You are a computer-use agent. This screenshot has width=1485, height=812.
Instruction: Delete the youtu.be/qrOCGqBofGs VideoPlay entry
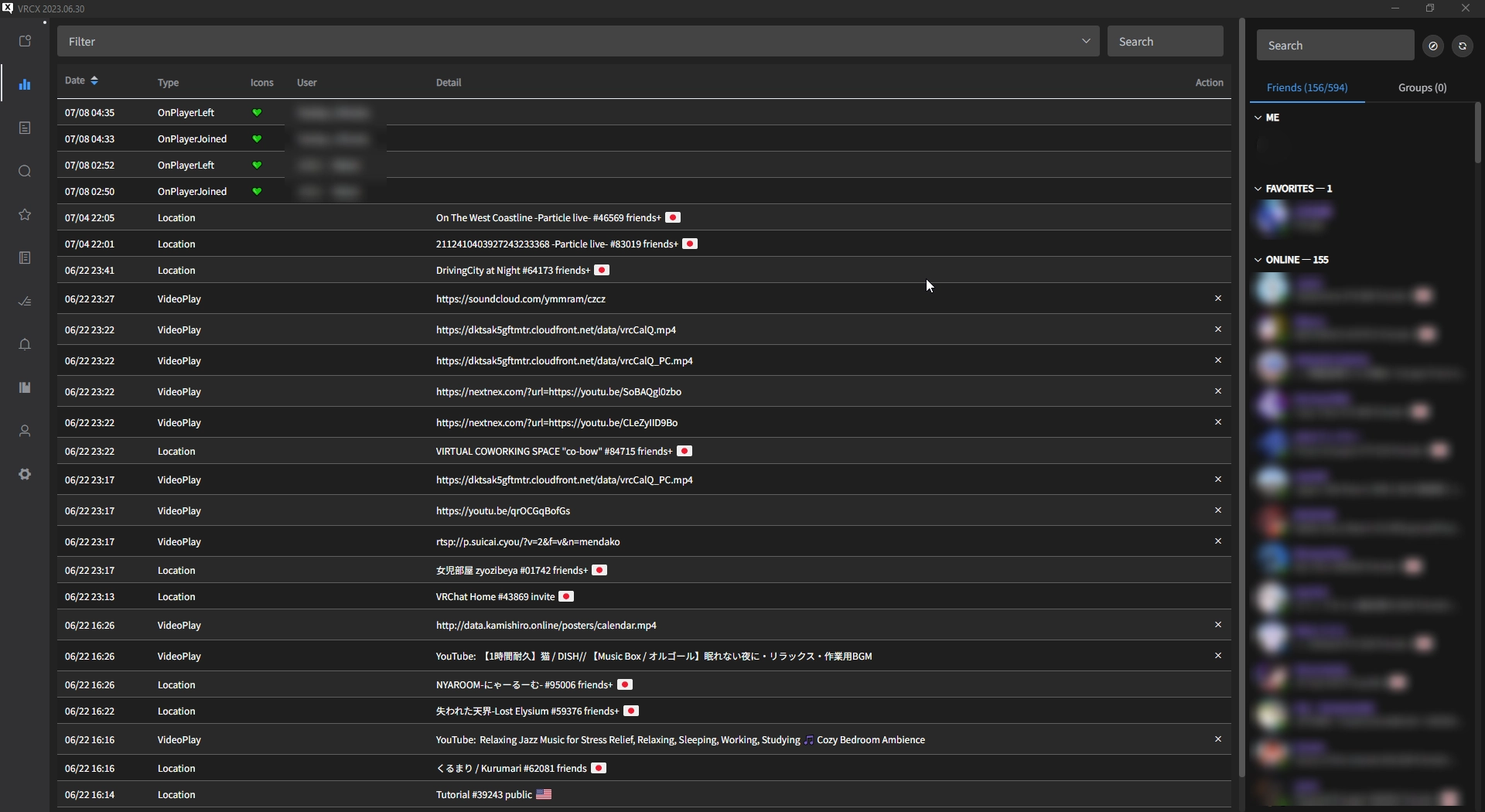click(1218, 510)
